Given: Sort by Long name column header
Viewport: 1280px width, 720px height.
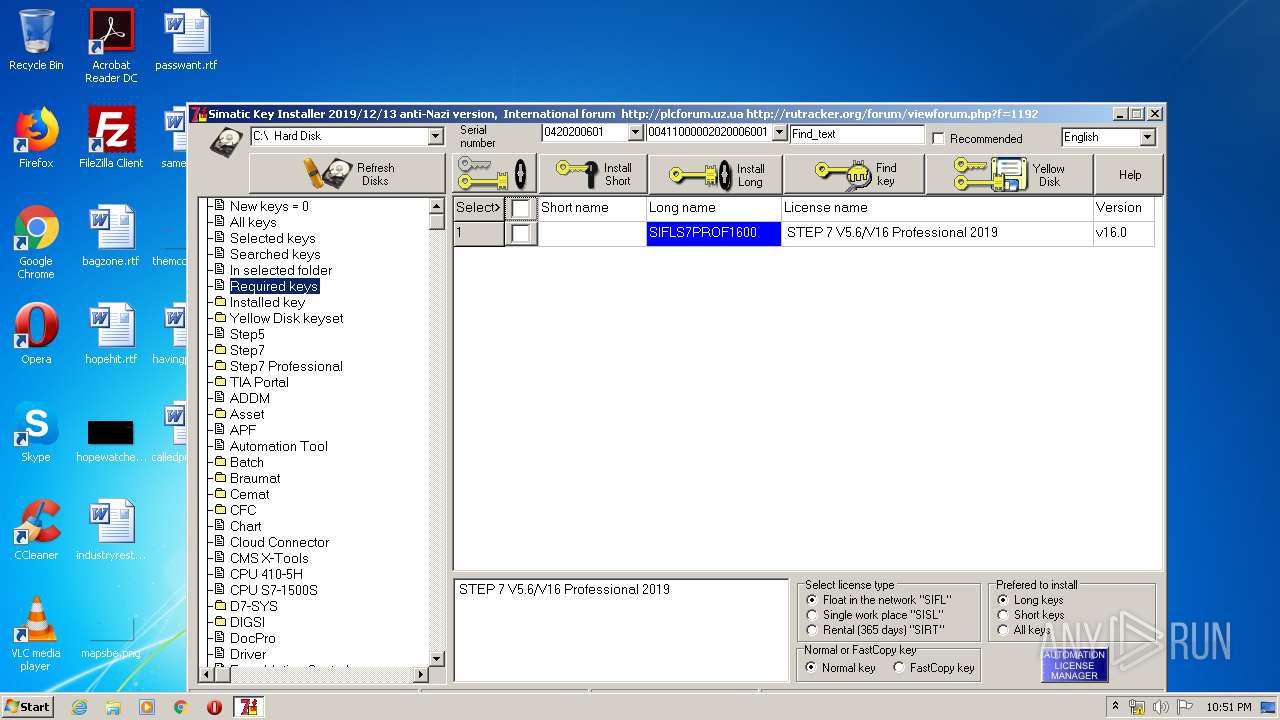Looking at the screenshot, I should point(714,208).
